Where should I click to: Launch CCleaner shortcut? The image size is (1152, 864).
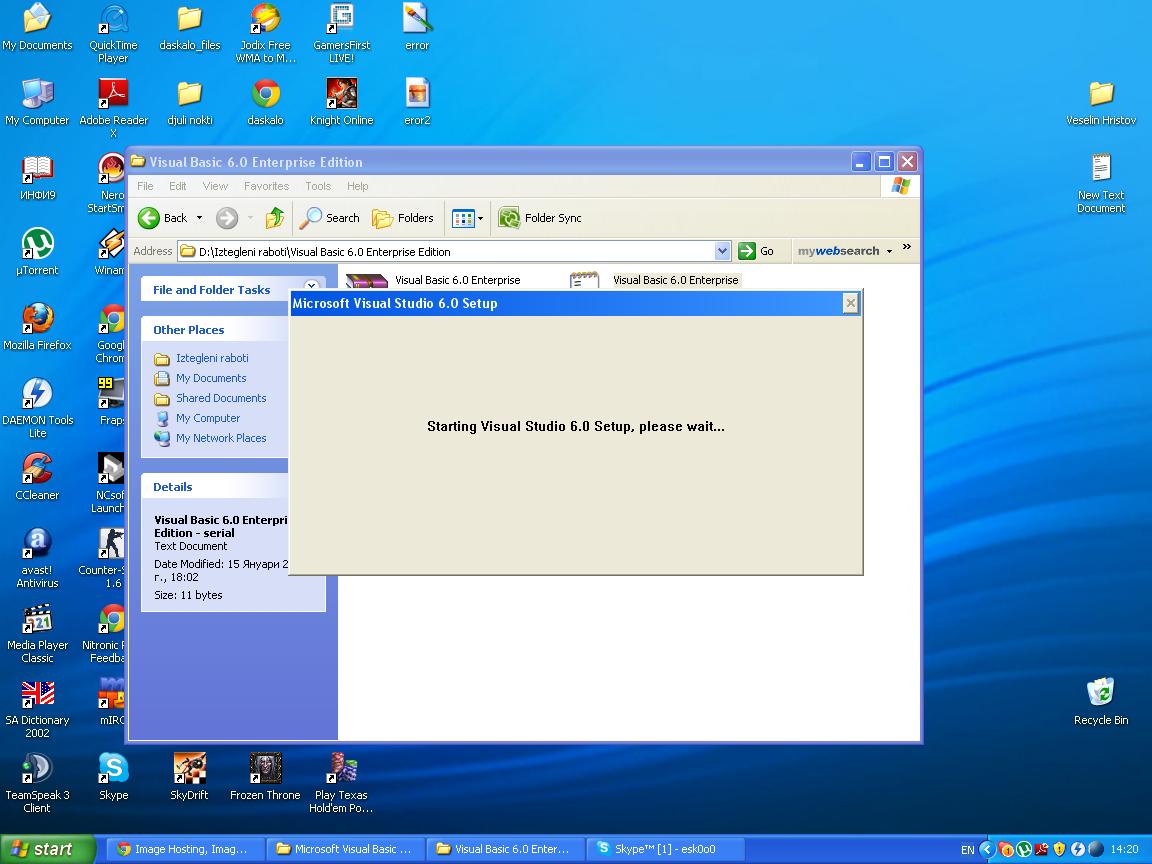[x=37, y=478]
